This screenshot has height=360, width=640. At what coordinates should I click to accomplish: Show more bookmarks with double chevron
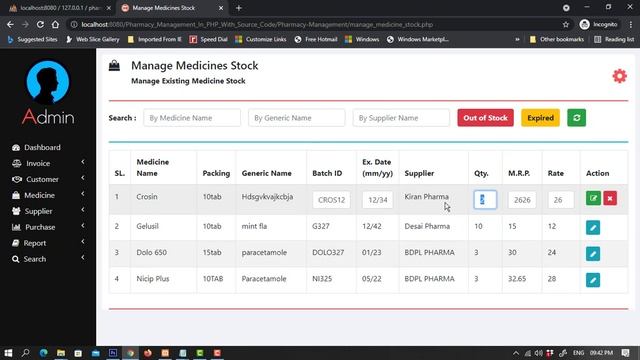tap(517, 40)
